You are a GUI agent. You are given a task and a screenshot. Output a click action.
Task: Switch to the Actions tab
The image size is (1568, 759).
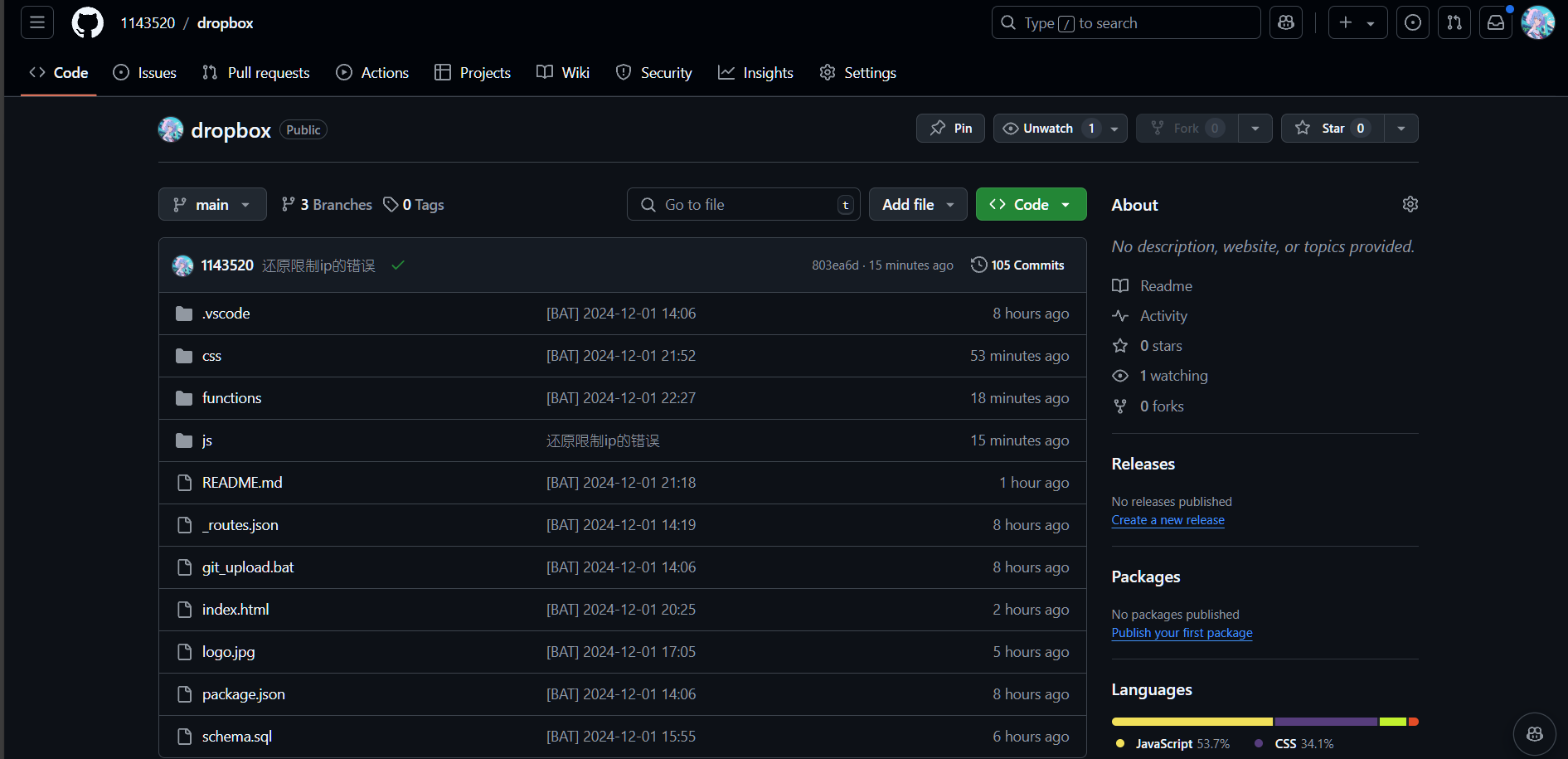coord(372,73)
